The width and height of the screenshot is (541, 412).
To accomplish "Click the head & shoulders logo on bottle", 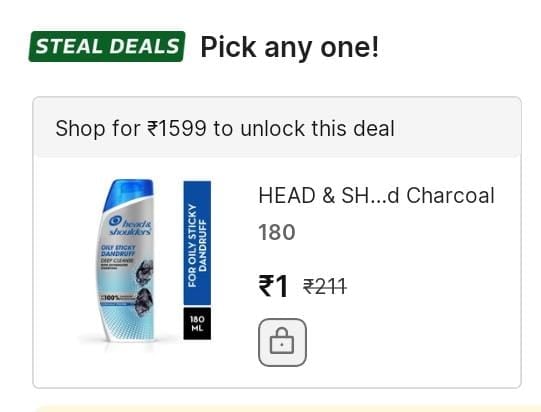I will click(x=130, y=226).
